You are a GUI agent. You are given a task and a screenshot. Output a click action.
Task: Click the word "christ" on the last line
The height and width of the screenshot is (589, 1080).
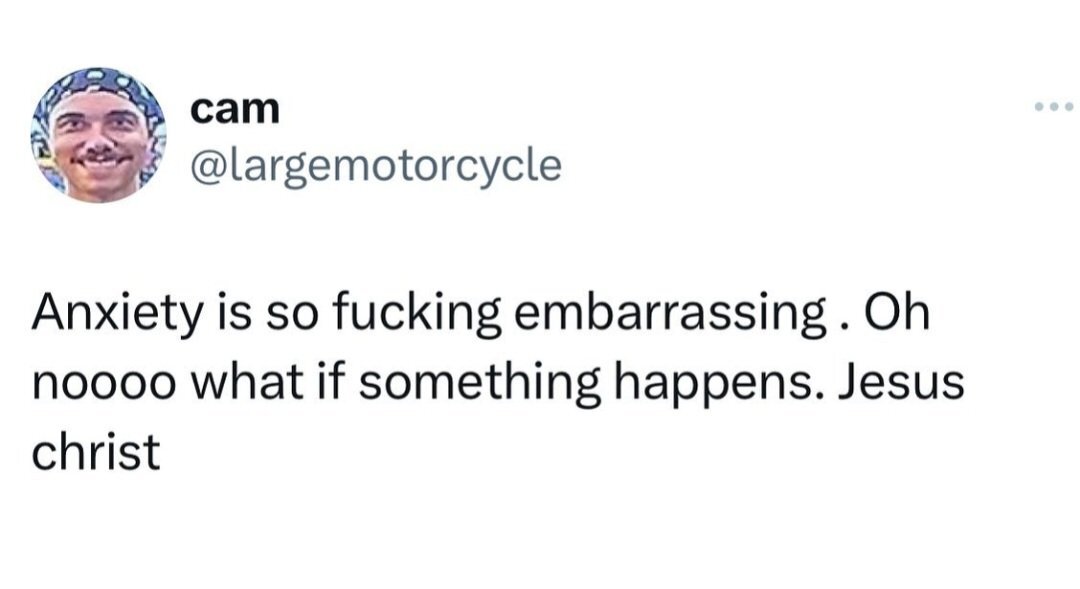pos(95,452)
